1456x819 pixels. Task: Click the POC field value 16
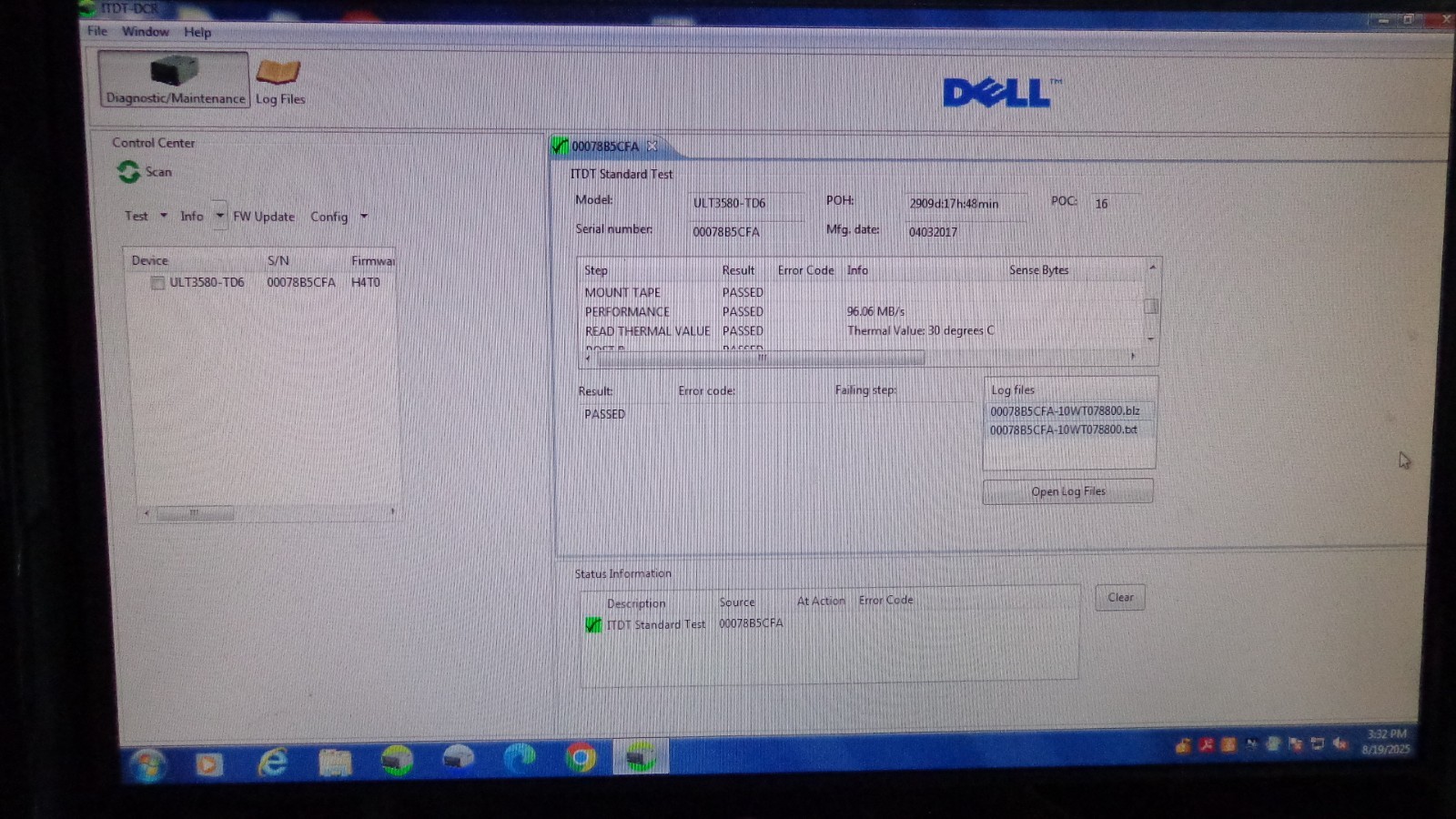pyautogui.click(x=1115, y=204)
